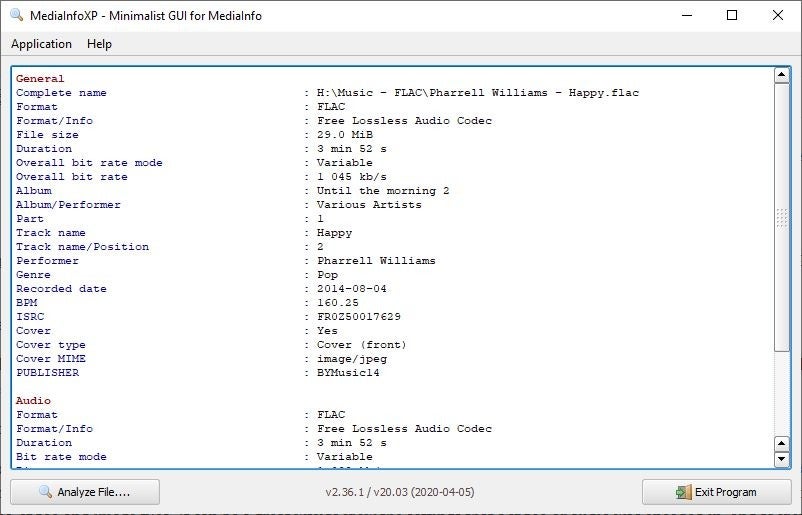802x515 pixels.
Task: Open the Application menu
Action: 41,44
